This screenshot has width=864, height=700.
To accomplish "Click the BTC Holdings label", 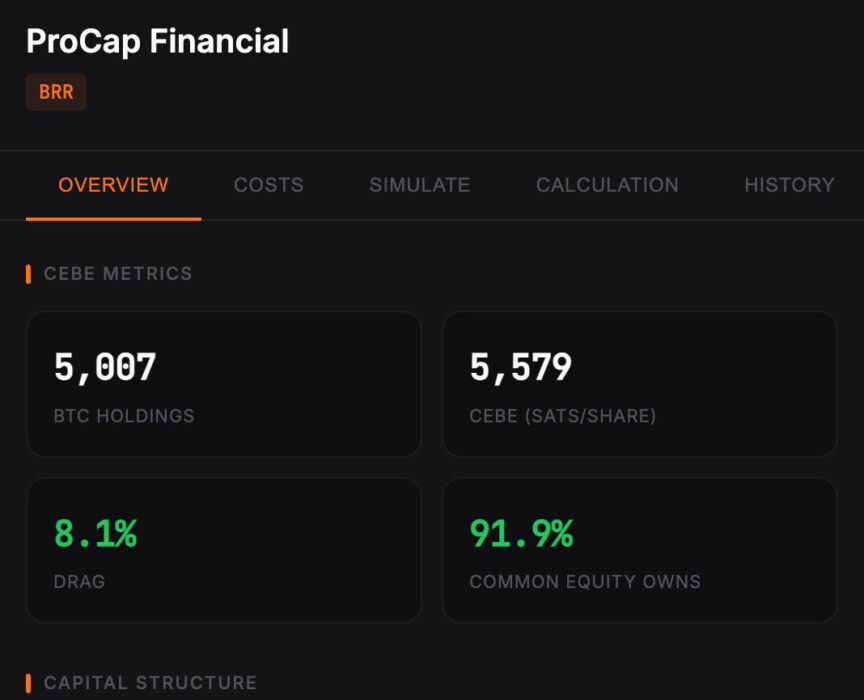I will pos(124,416).
